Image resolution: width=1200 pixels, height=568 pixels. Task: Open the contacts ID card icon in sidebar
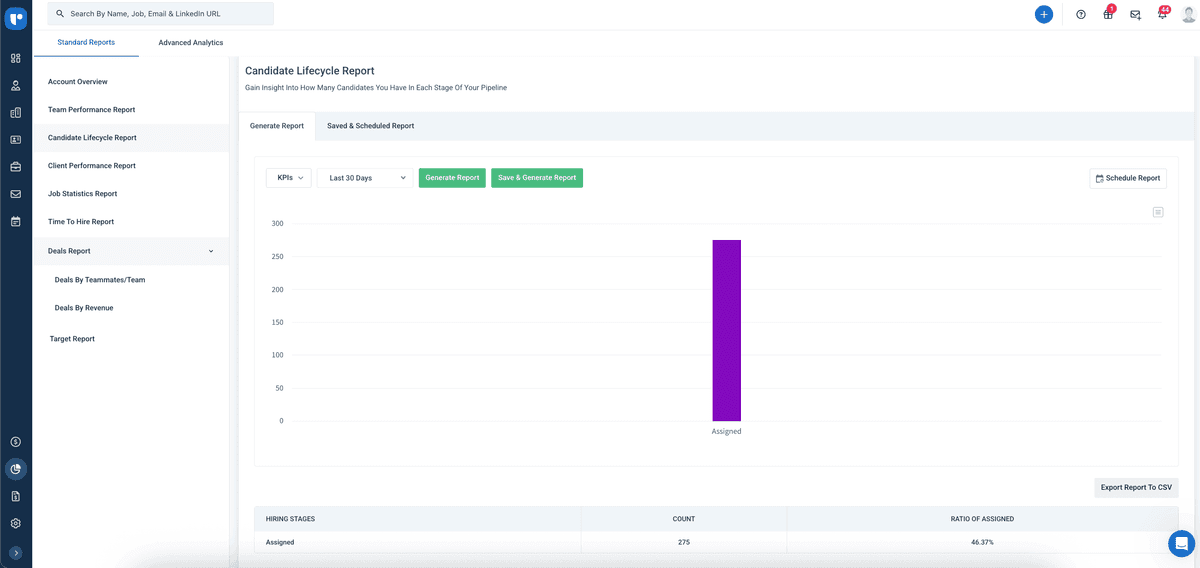(x=16, y=139)
